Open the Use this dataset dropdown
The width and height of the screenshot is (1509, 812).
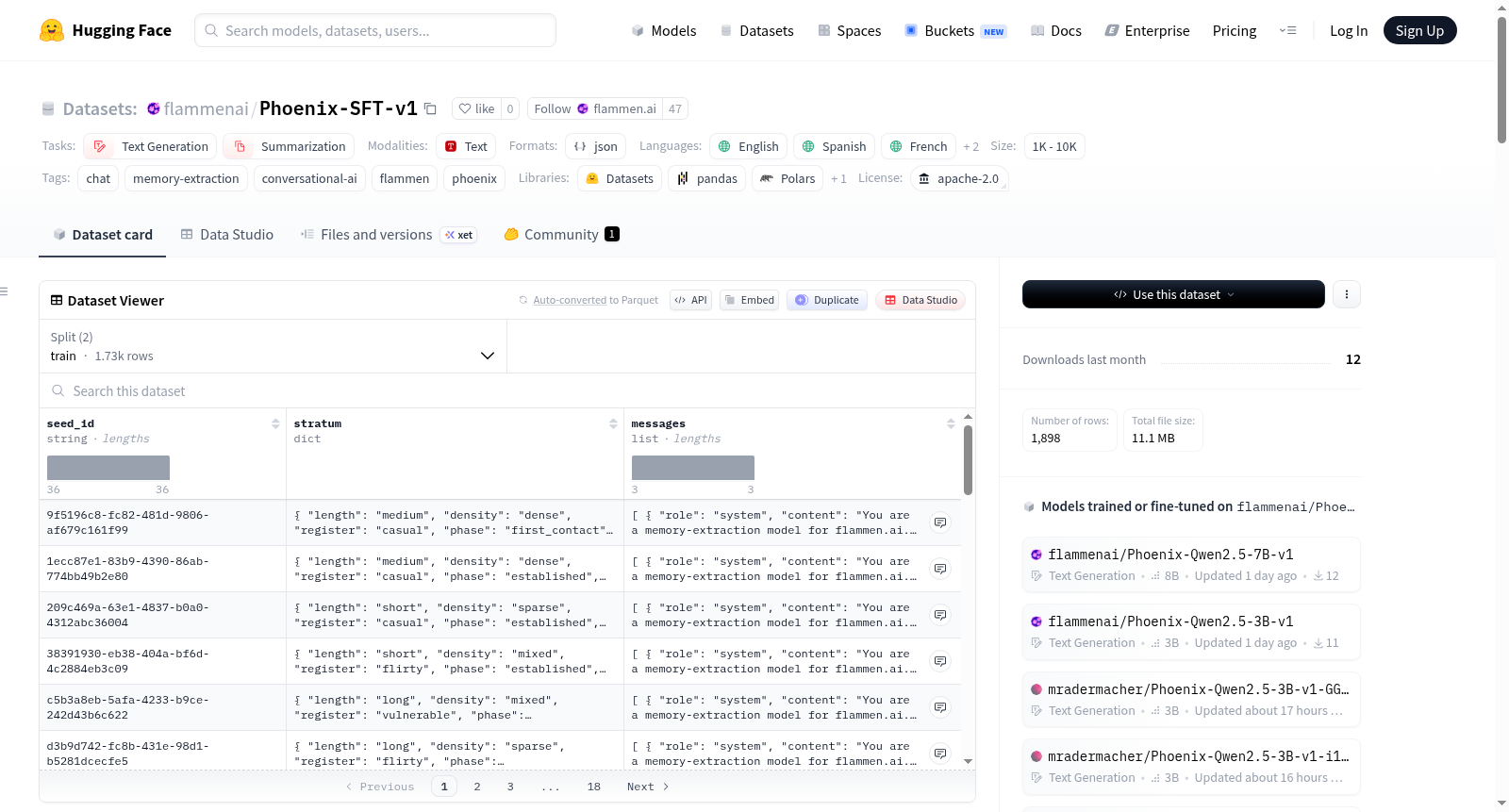pos(1173,294)
